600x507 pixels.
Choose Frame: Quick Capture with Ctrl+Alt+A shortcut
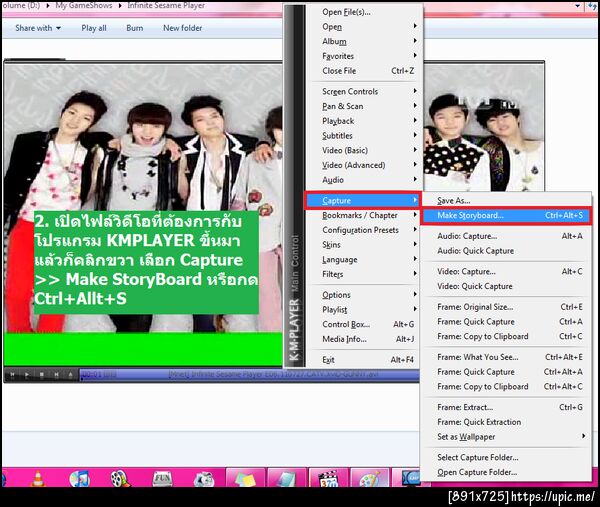506,372
